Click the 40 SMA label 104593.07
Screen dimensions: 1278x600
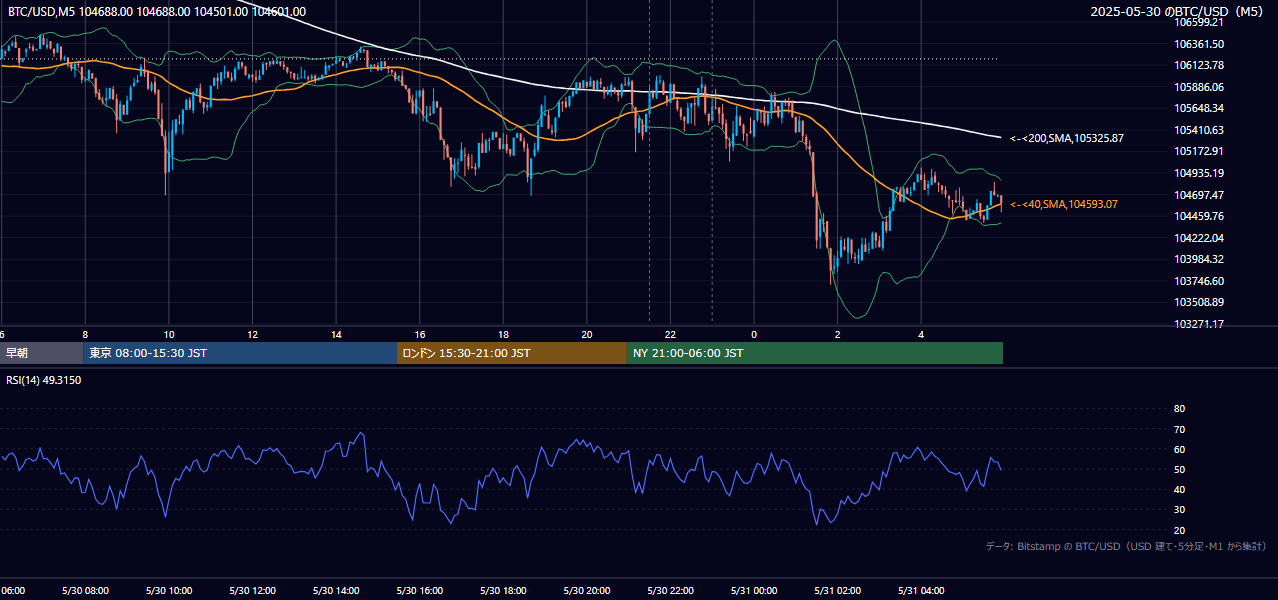[x=1064, y=204]
